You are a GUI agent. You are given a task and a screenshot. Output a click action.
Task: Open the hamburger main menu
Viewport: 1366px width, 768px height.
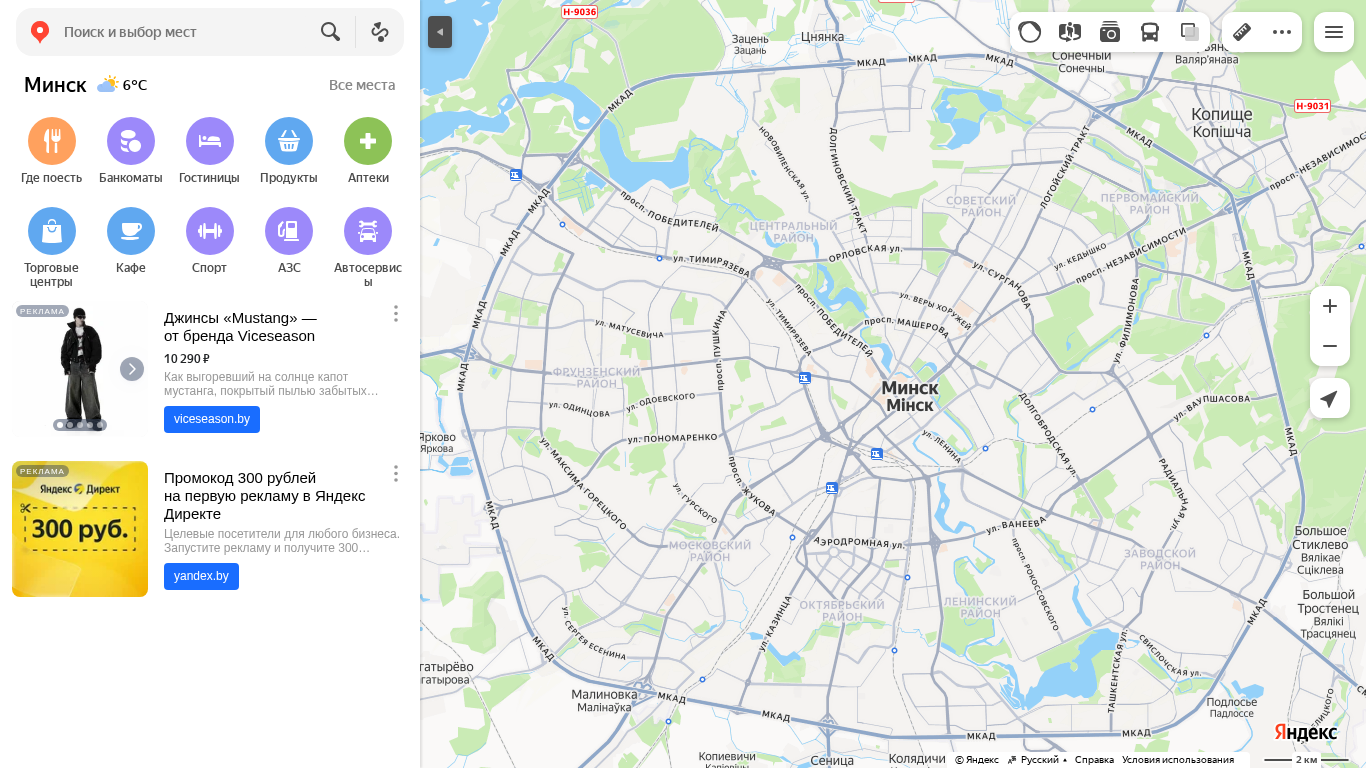(x=1334, y=32)
